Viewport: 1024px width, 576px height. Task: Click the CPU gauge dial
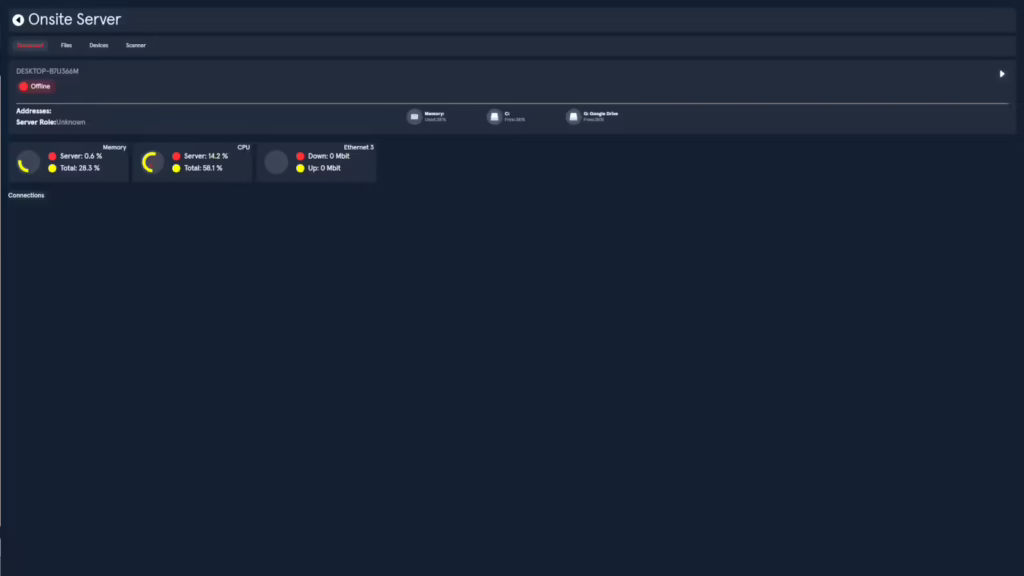click(x=152, y=162)
